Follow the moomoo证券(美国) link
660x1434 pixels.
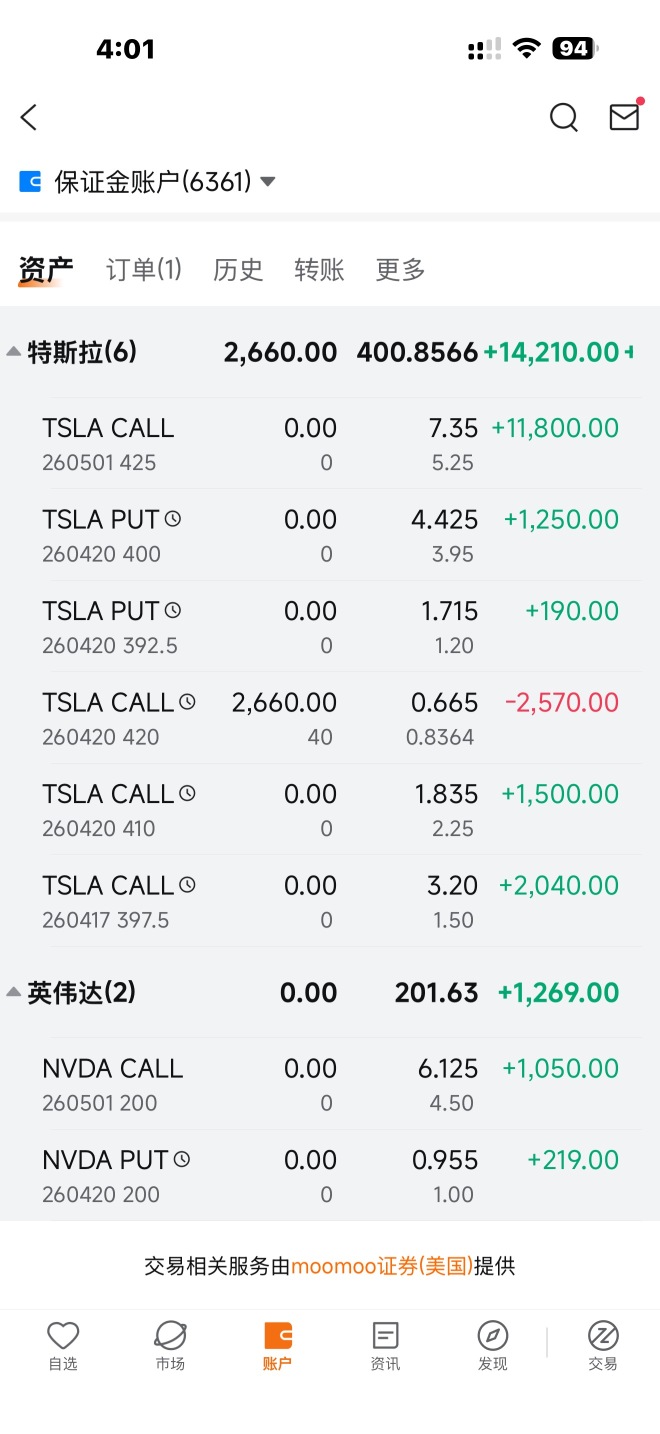coord(382,1266)
